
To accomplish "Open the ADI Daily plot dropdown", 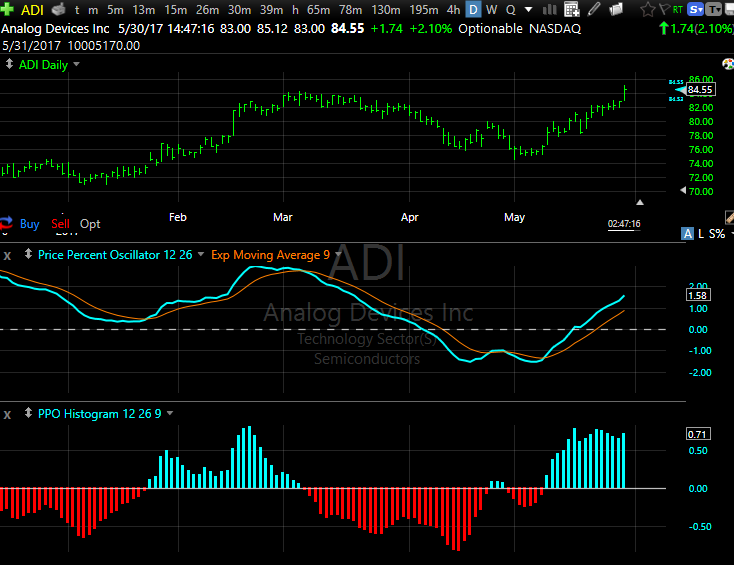I will click(x=76, y=64).
